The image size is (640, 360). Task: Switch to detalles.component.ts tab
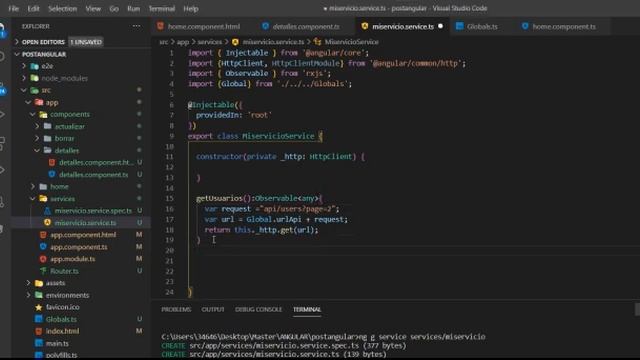coord(305,27)
